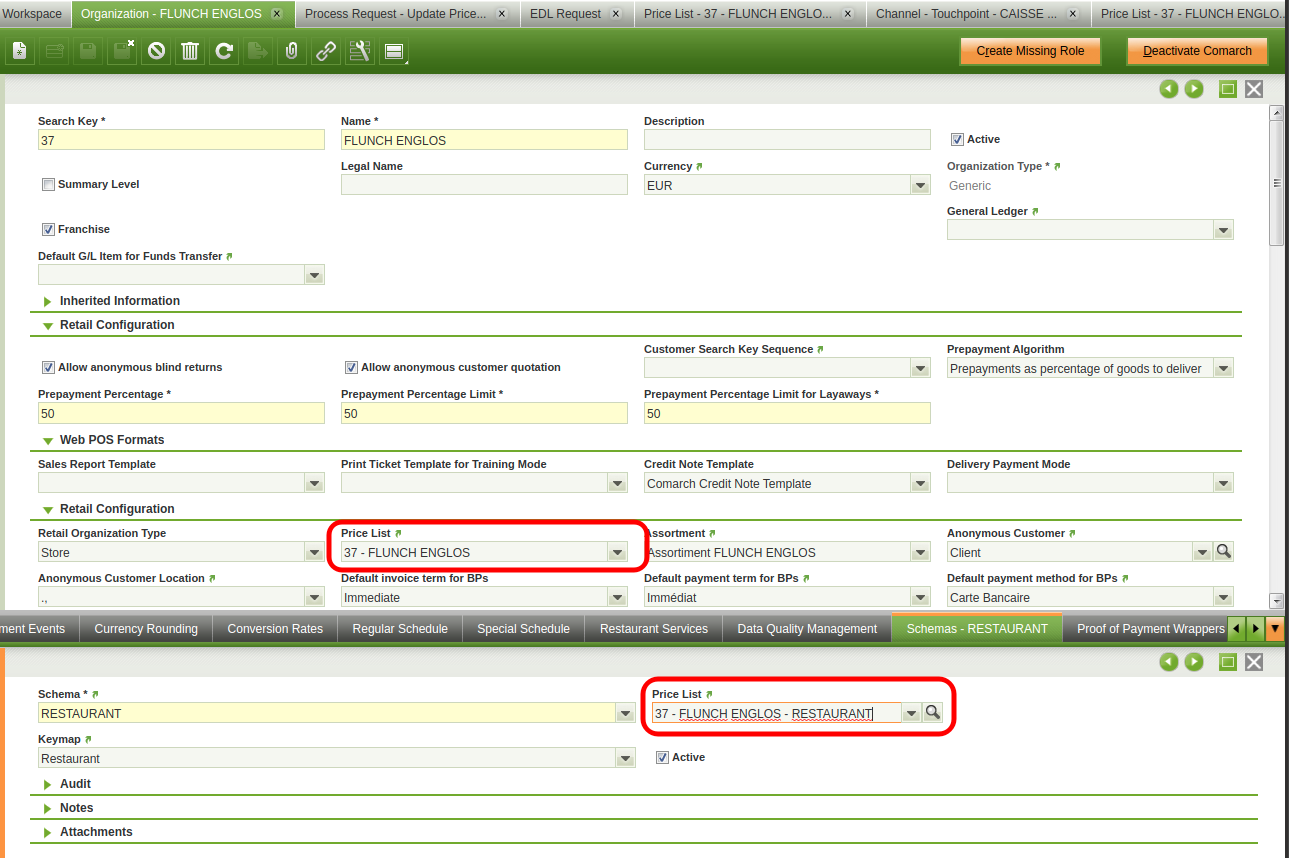The width and height of the screenshot is (1289, 858).
Task: Click the trash delete record icon
Action: click(189, 51)
